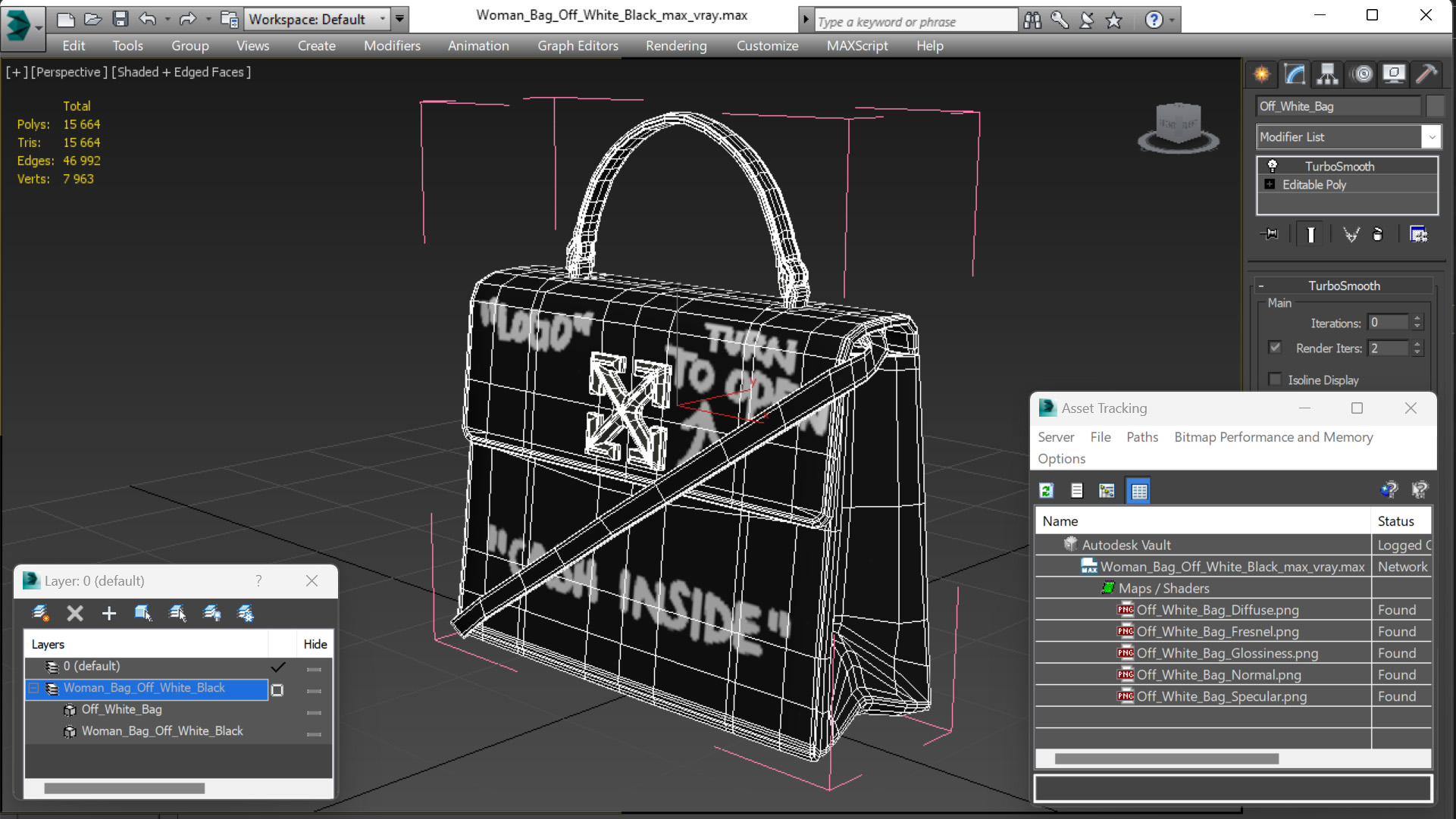This screenshot has width=1456, height=819.
Task: Click the ViewCube in viewport
Action: (1179, 126)
